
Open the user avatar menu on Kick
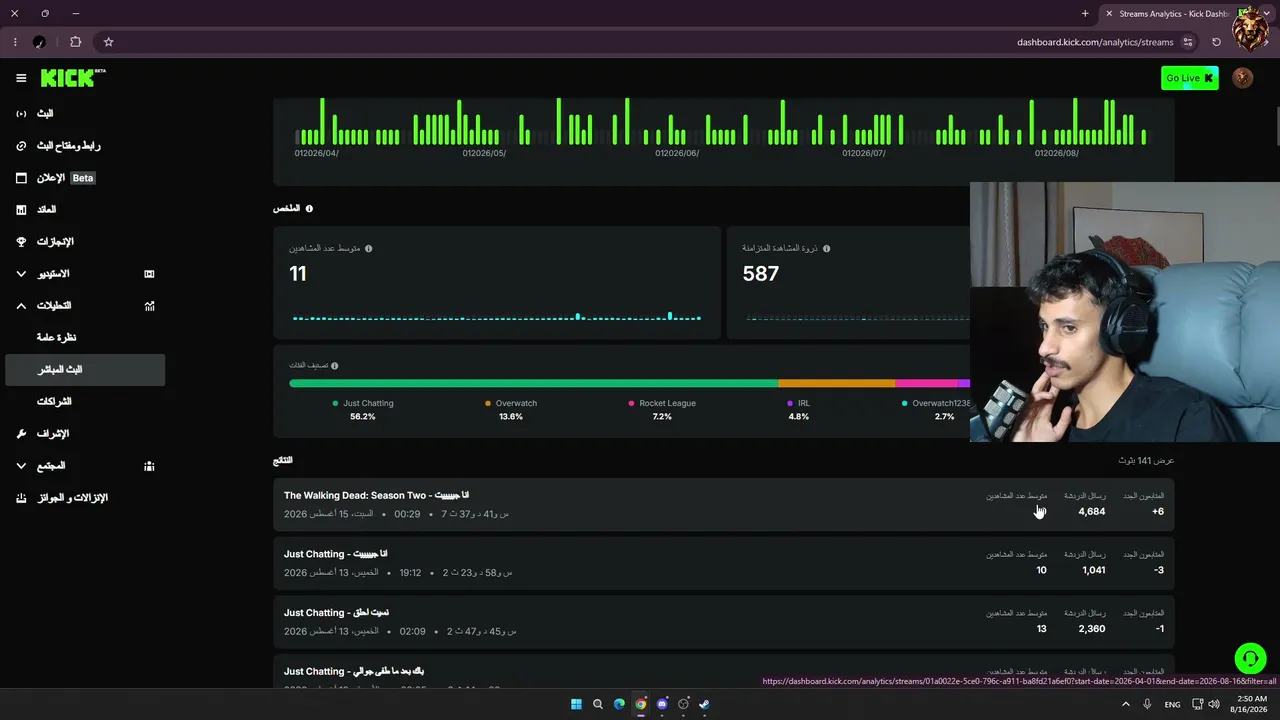click(x=1243, y=78)
